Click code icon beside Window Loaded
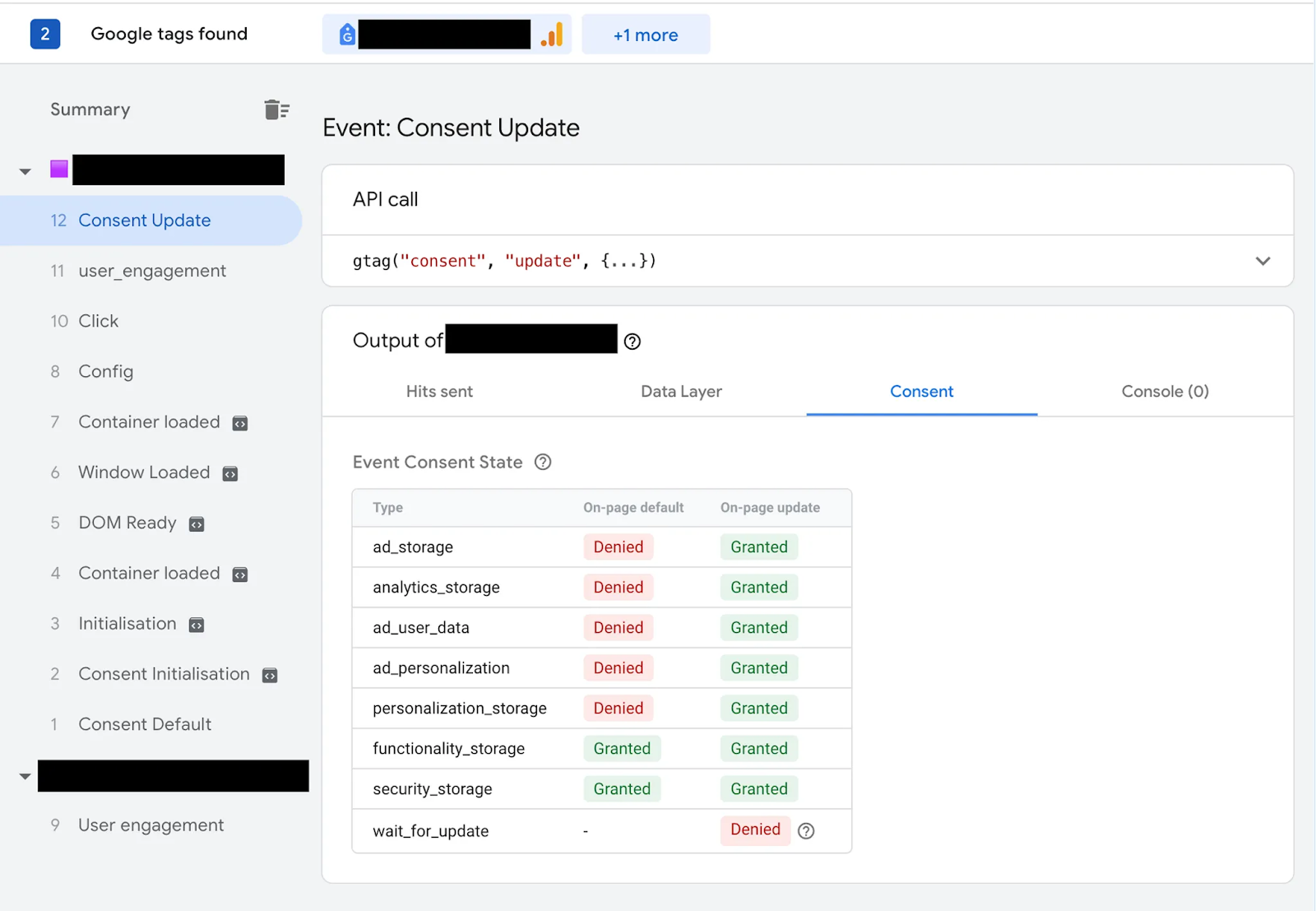 point(230,474)
